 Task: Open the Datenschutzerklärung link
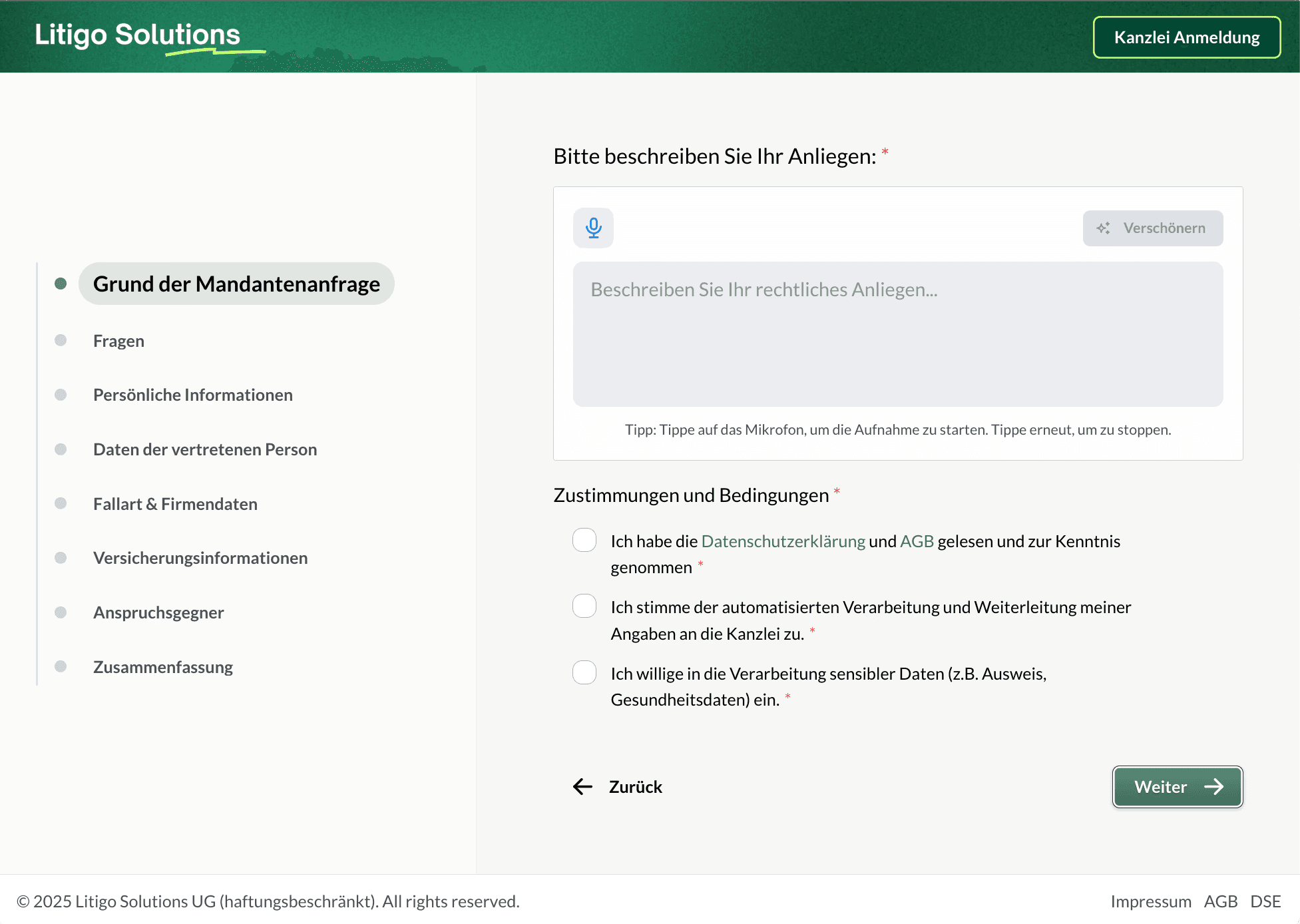coord(783,541)
